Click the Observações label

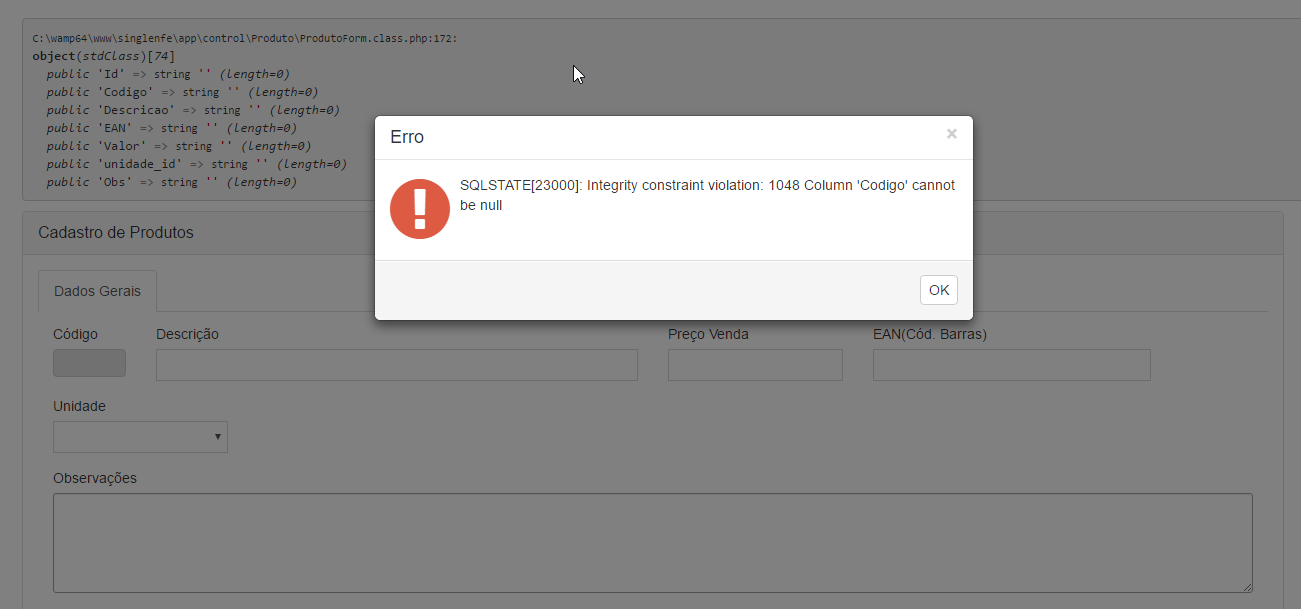pos(95,478)
